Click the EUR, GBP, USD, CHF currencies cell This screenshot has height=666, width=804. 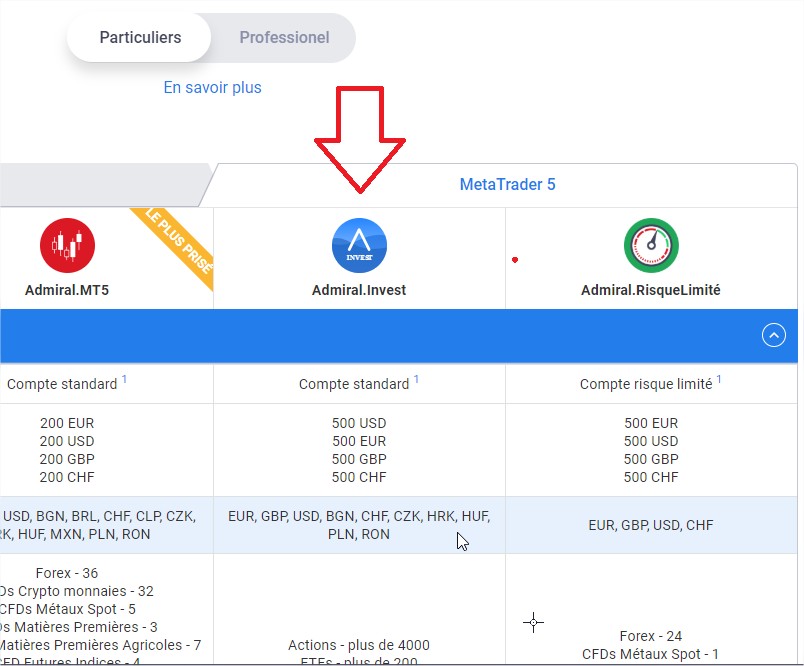(651, 525)
